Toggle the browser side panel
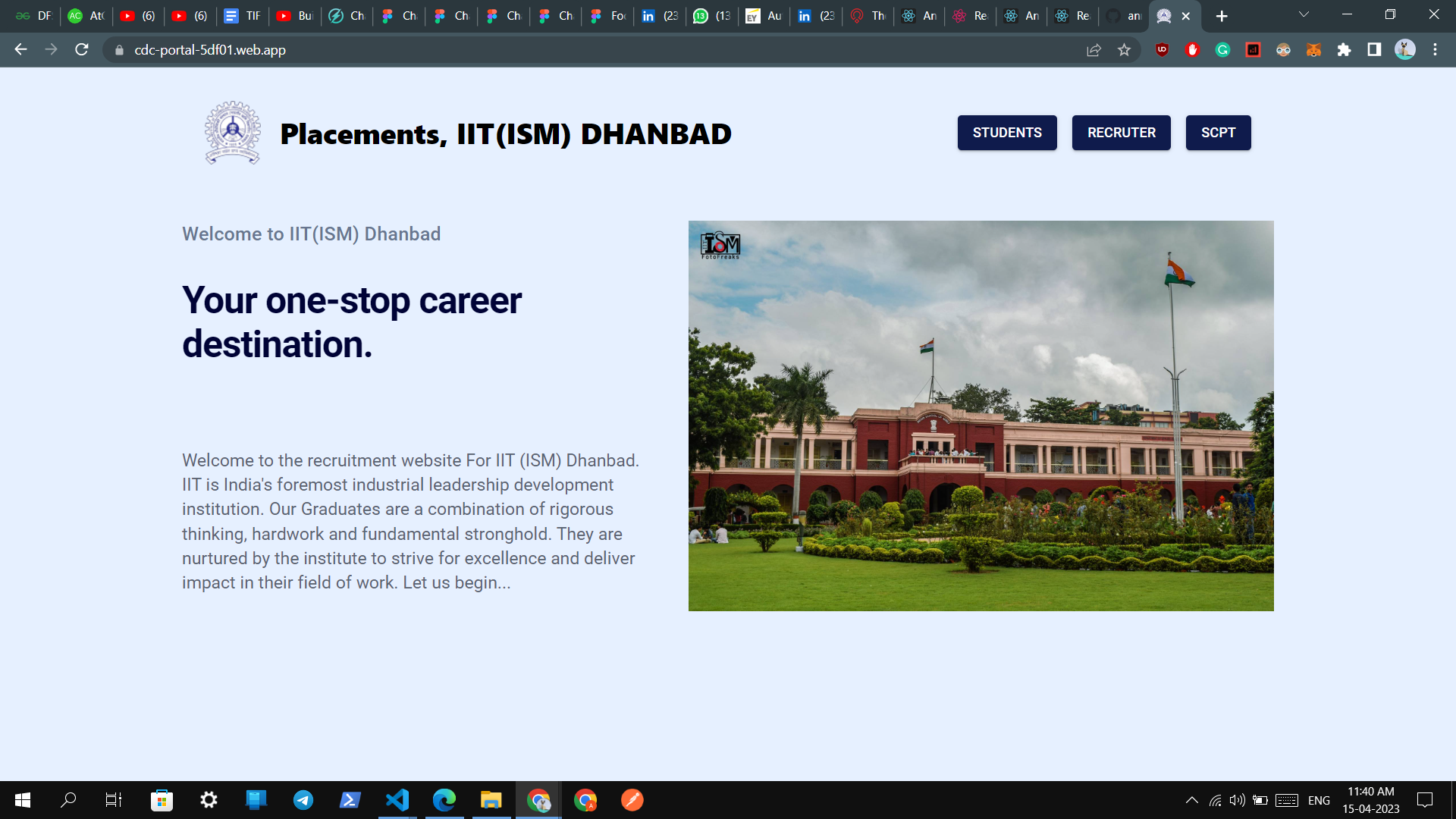Screen dimensions: 1456x819 coord(1374,50)
